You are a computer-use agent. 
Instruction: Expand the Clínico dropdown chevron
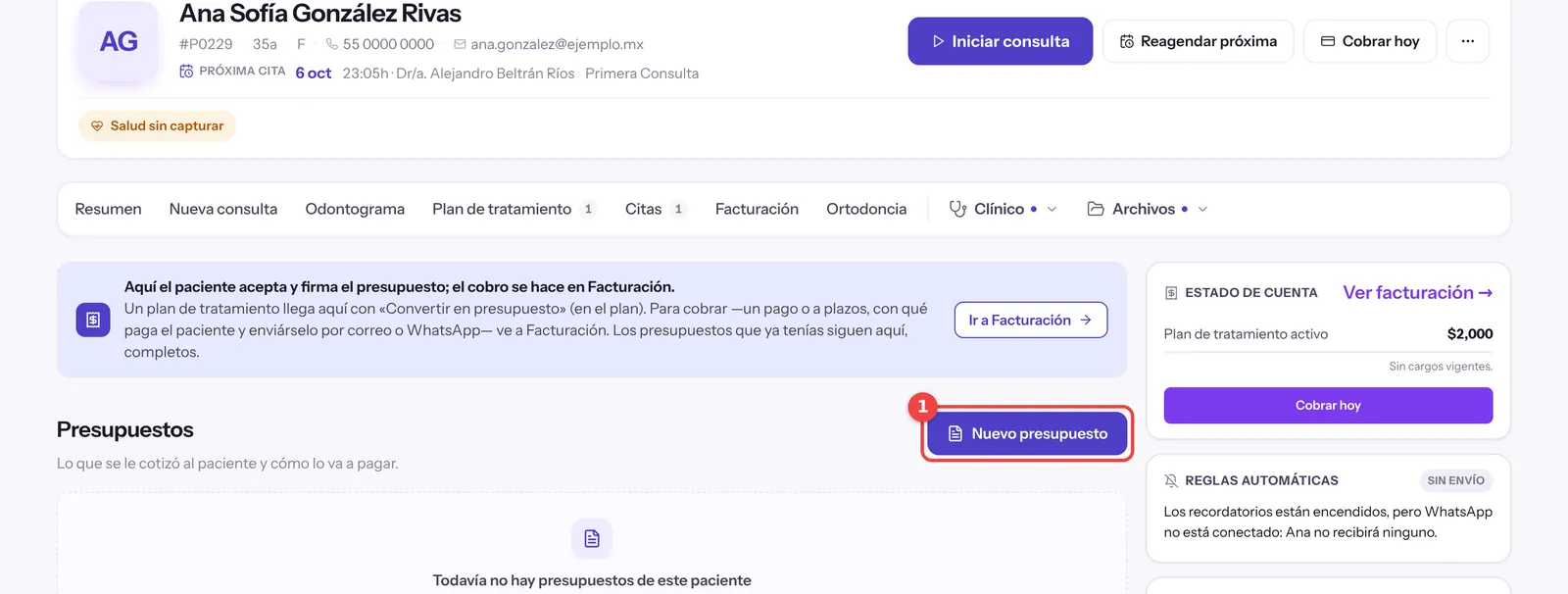[x=1053, y=209]
